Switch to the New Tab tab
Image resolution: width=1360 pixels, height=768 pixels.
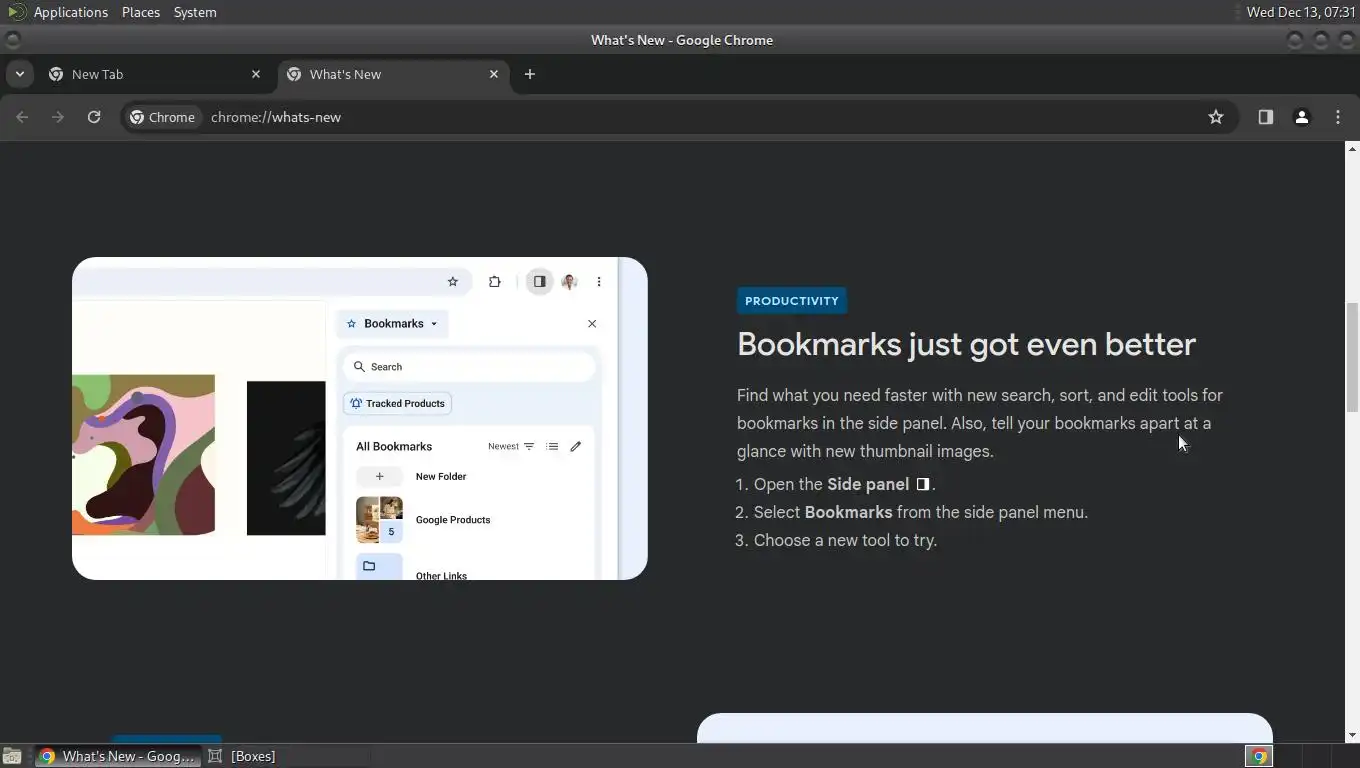tap(155, 74)
